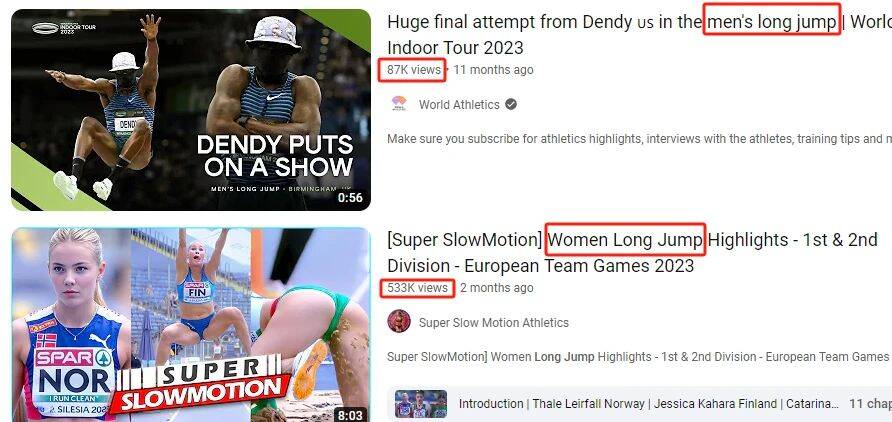Viewport: 892px width, 422px height.
Task: Click the 2 months ago timestamp
Action: pyautogui.click(x=497, y=288)
